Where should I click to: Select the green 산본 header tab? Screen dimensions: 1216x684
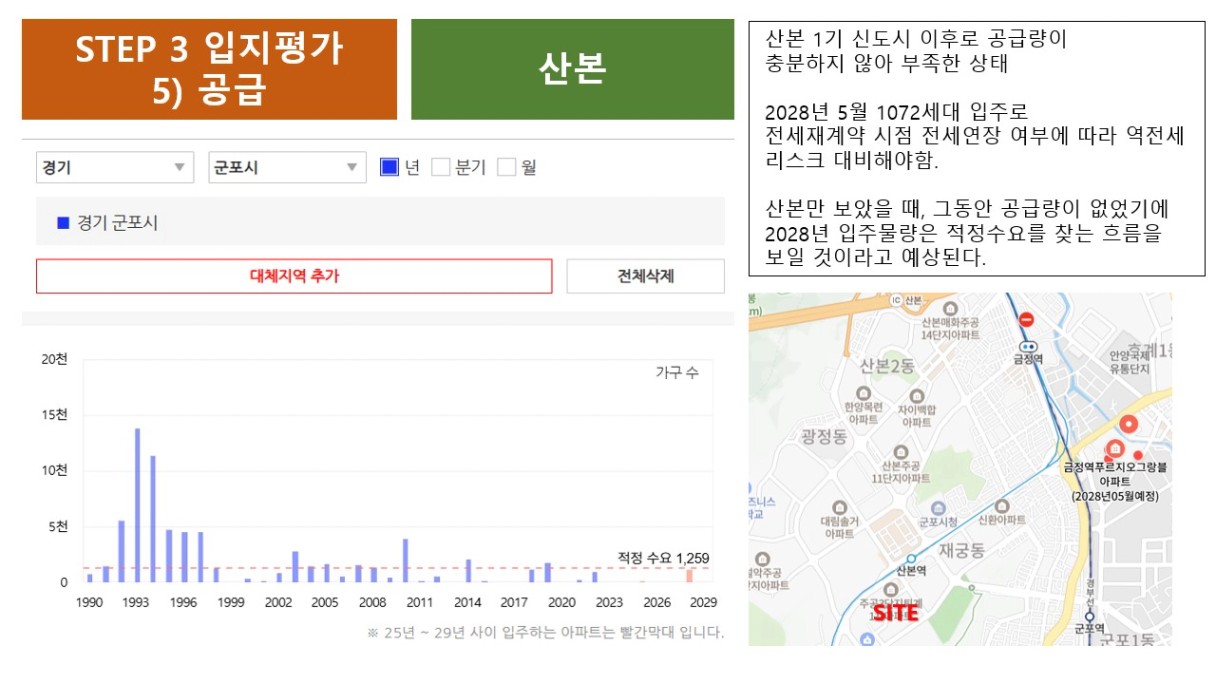572,69
